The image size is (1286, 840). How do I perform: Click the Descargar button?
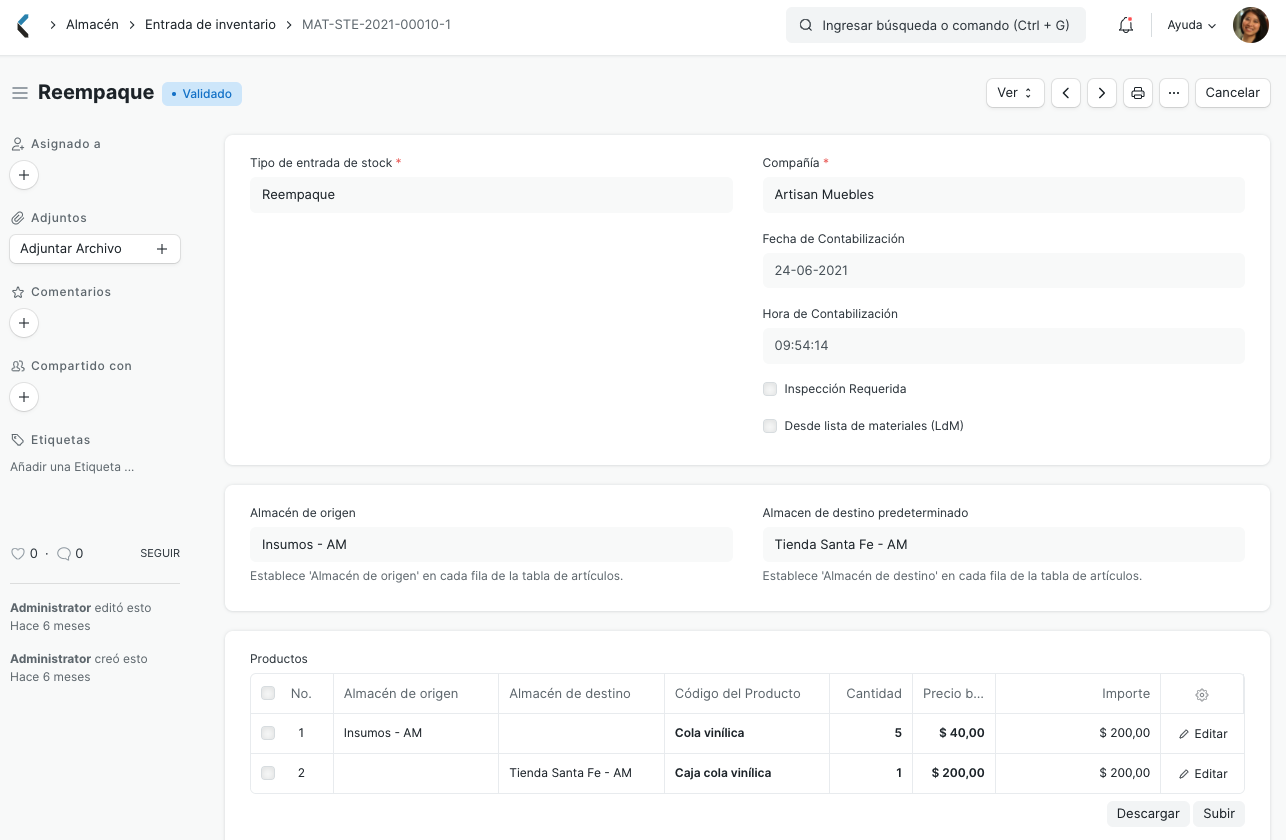(1148, 814)
